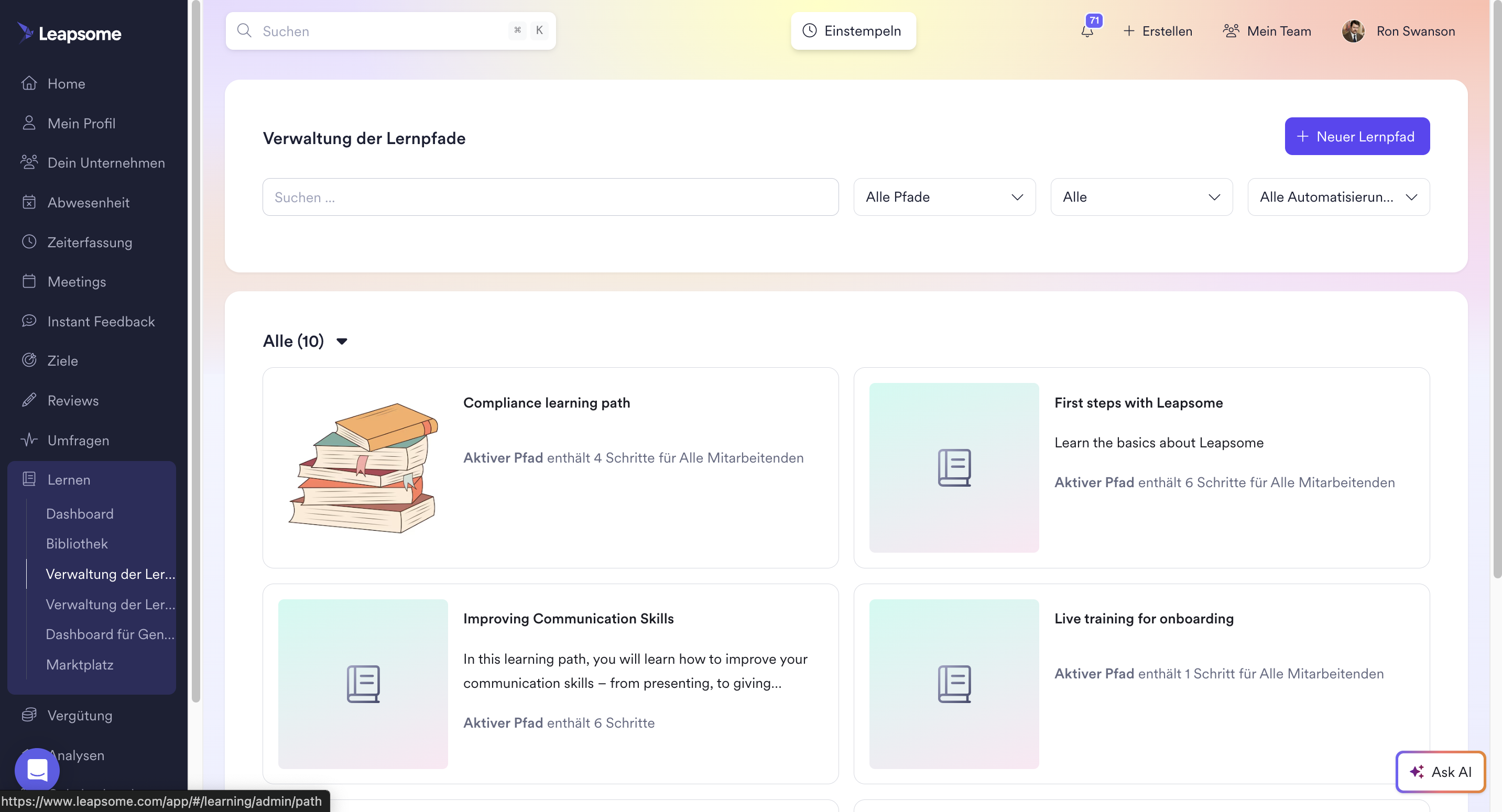Open Home via the house icon

[29, 83]
